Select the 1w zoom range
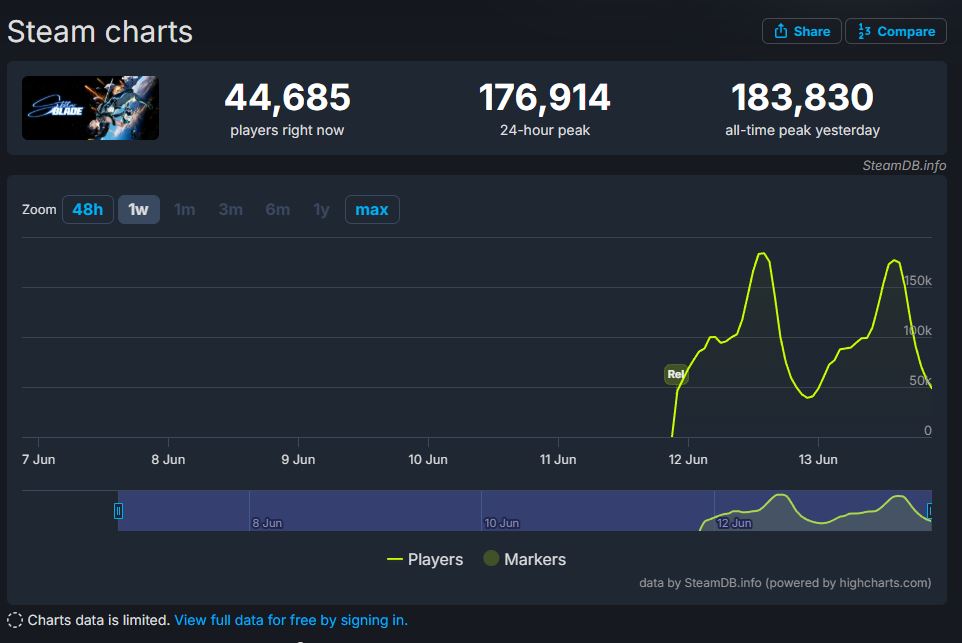962x643 pixels. click(x=139, y=210)
